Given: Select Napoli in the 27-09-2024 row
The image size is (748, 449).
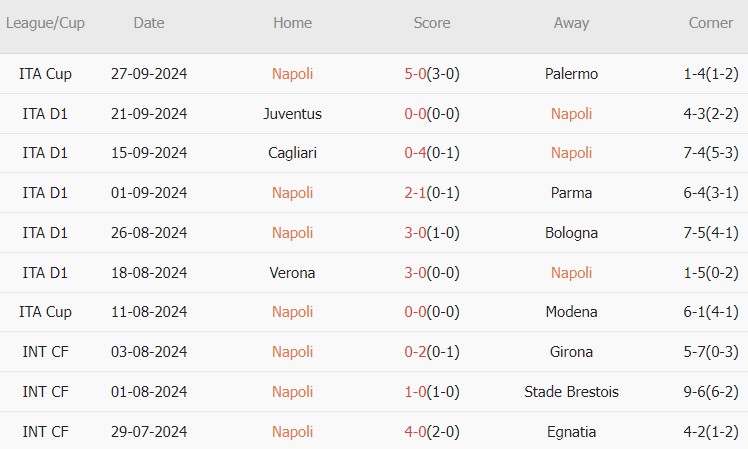Looking at the screenshot, I should click(292, 74).
